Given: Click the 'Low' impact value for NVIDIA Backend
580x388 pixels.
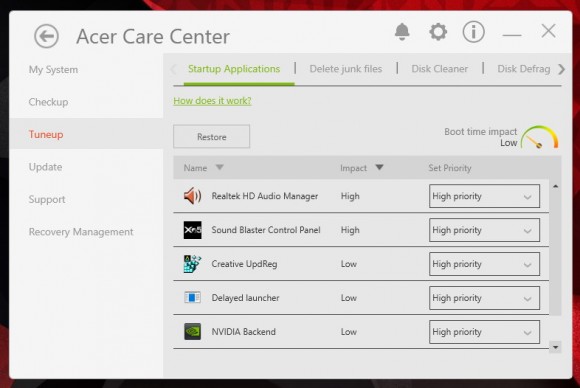Looking at the screenshot, I should point(348,332).
